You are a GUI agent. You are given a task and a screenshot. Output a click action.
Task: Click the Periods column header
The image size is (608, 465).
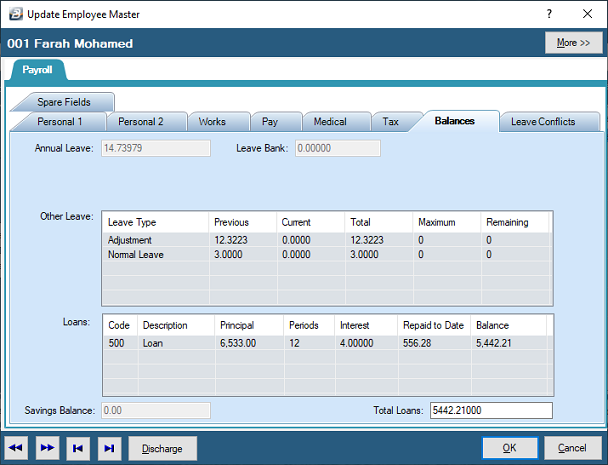point(309,325)
